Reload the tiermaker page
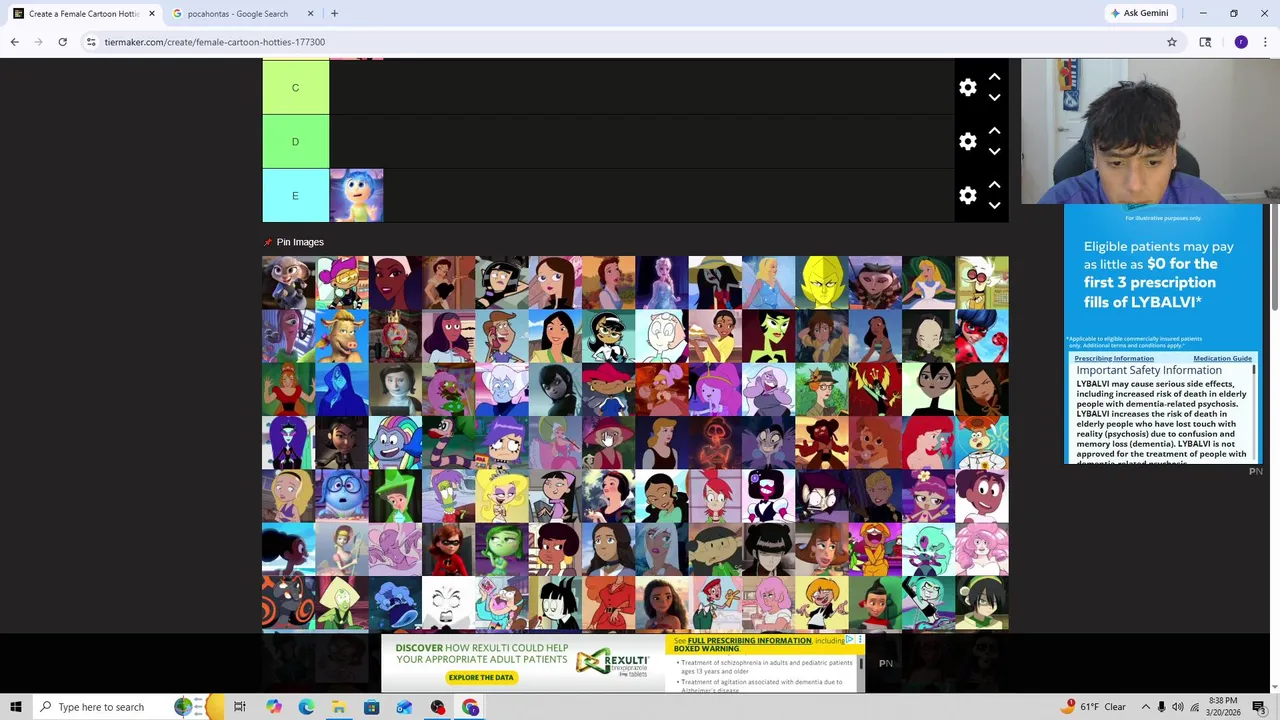The image size is (1280, 720). pos(62,42)
